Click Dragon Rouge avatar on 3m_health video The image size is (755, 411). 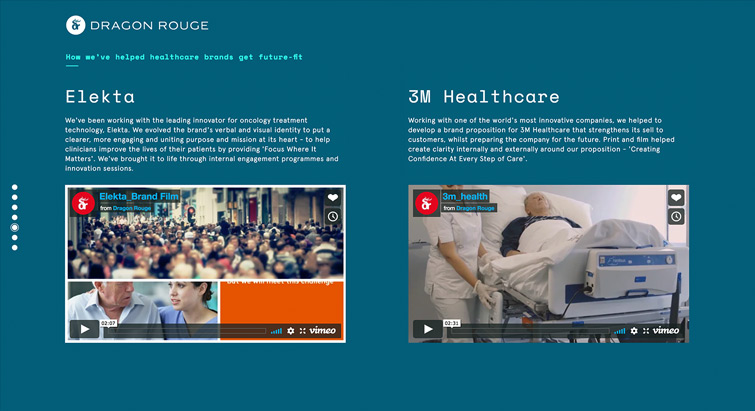426,203
